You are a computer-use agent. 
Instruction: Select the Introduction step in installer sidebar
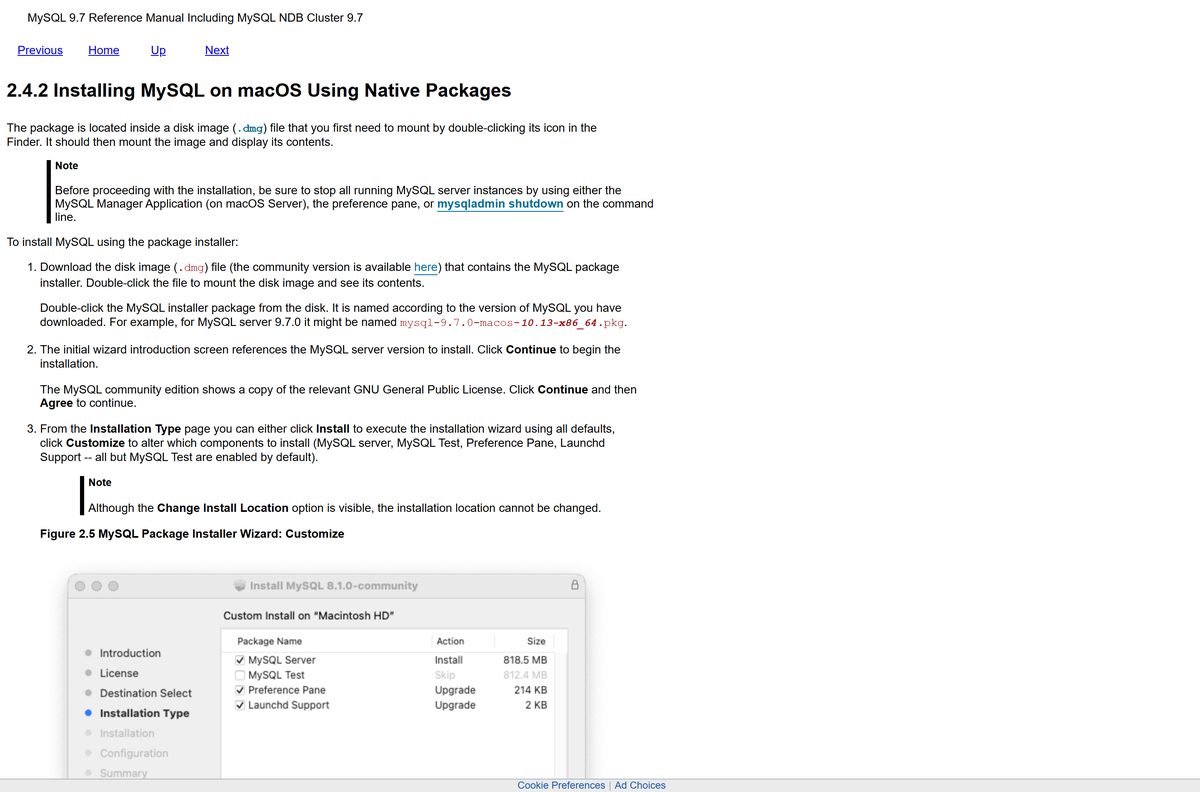(x=130, y=653)
